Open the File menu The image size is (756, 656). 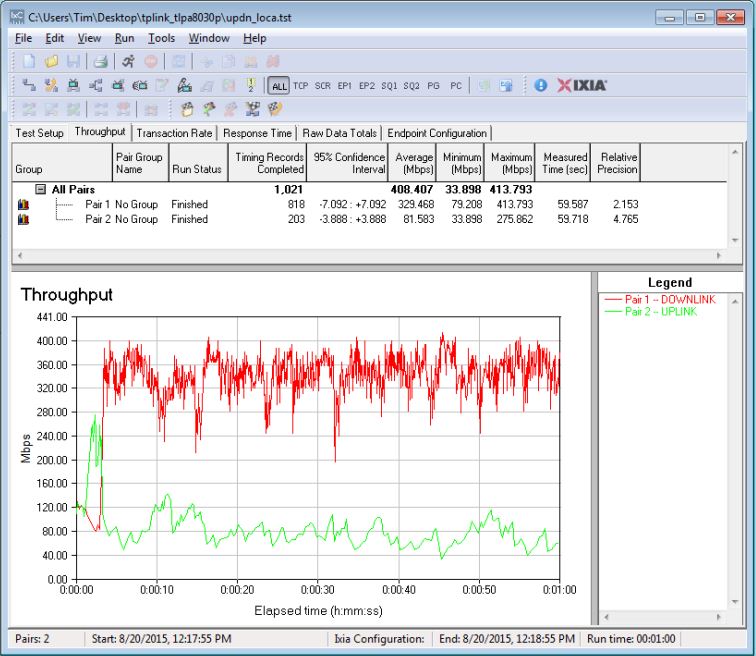click(24, 38)
